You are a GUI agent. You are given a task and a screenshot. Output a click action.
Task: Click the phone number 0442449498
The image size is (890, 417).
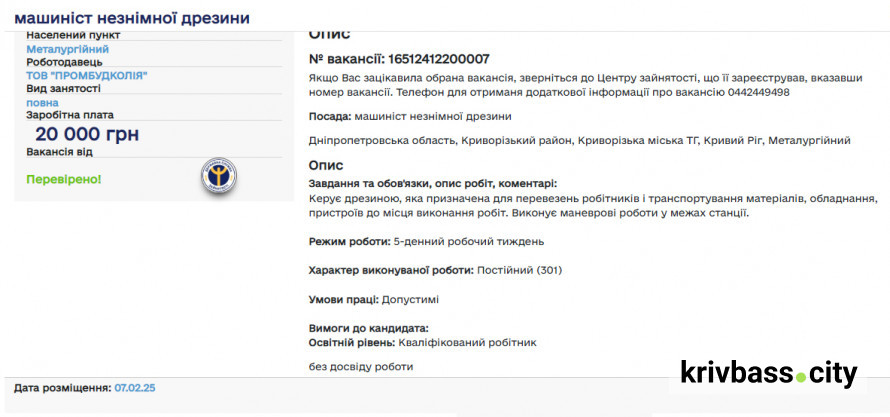click(x=756, y=92)
